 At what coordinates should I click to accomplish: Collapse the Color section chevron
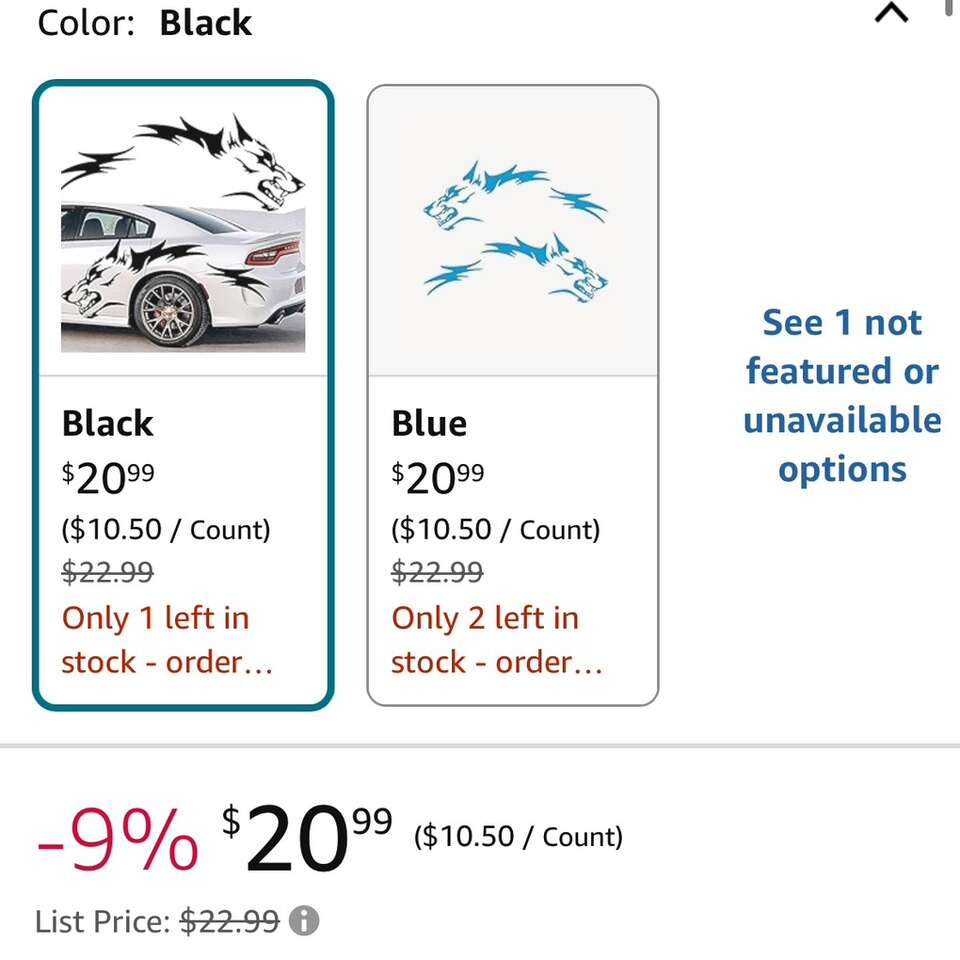click(x=891, y=14)
